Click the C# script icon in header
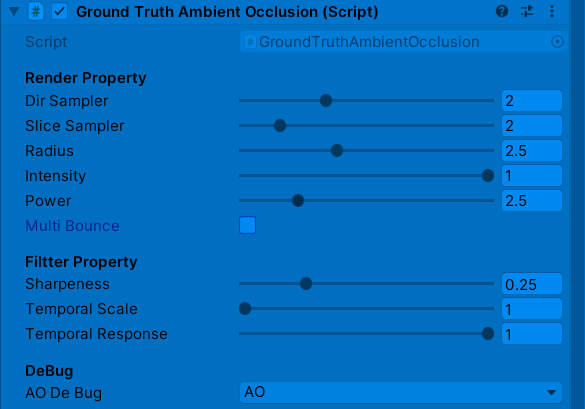The width and height of the screenshot is (585, 409). pos(36,12)
